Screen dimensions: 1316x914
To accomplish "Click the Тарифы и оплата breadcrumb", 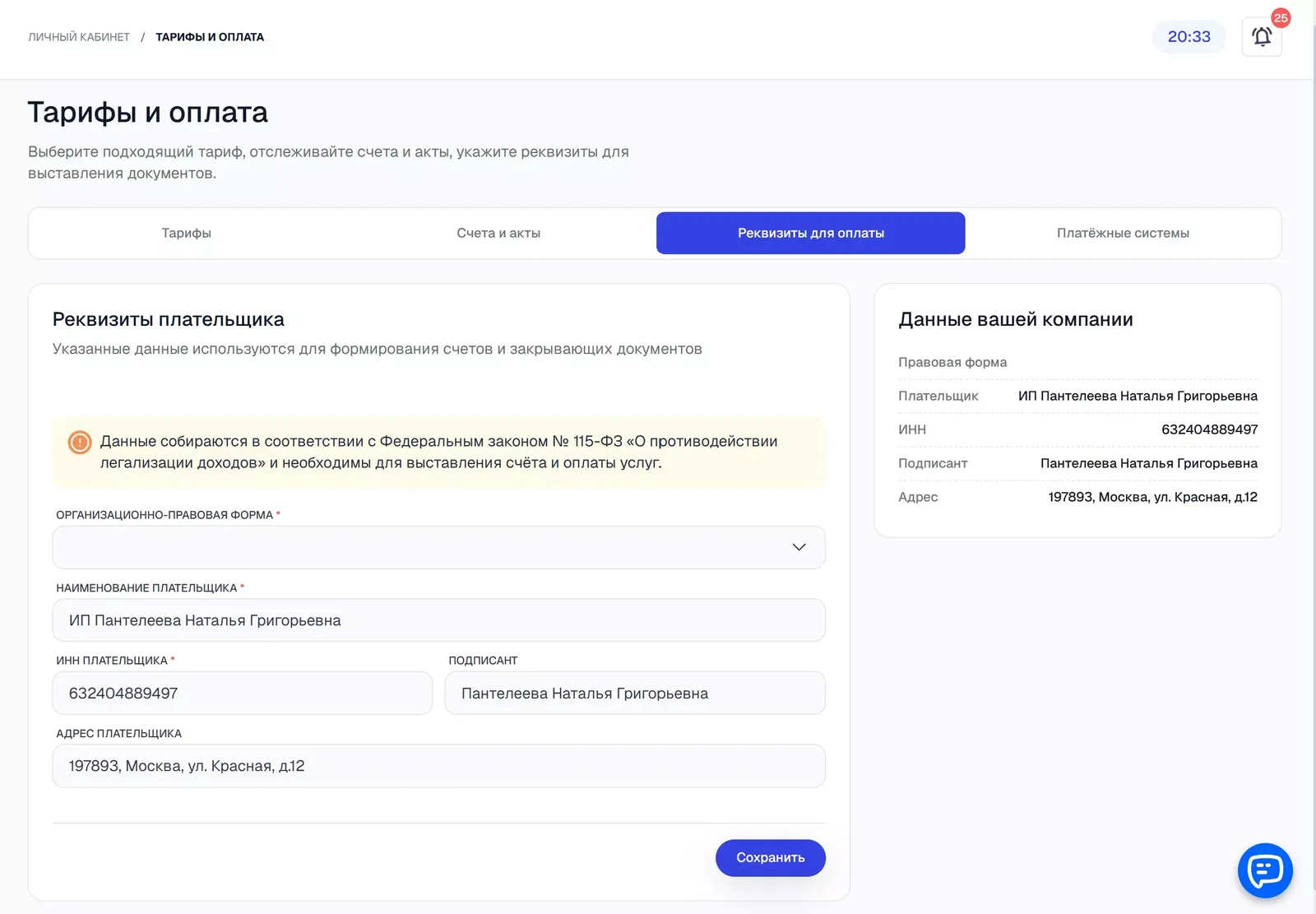I will 210,37.
